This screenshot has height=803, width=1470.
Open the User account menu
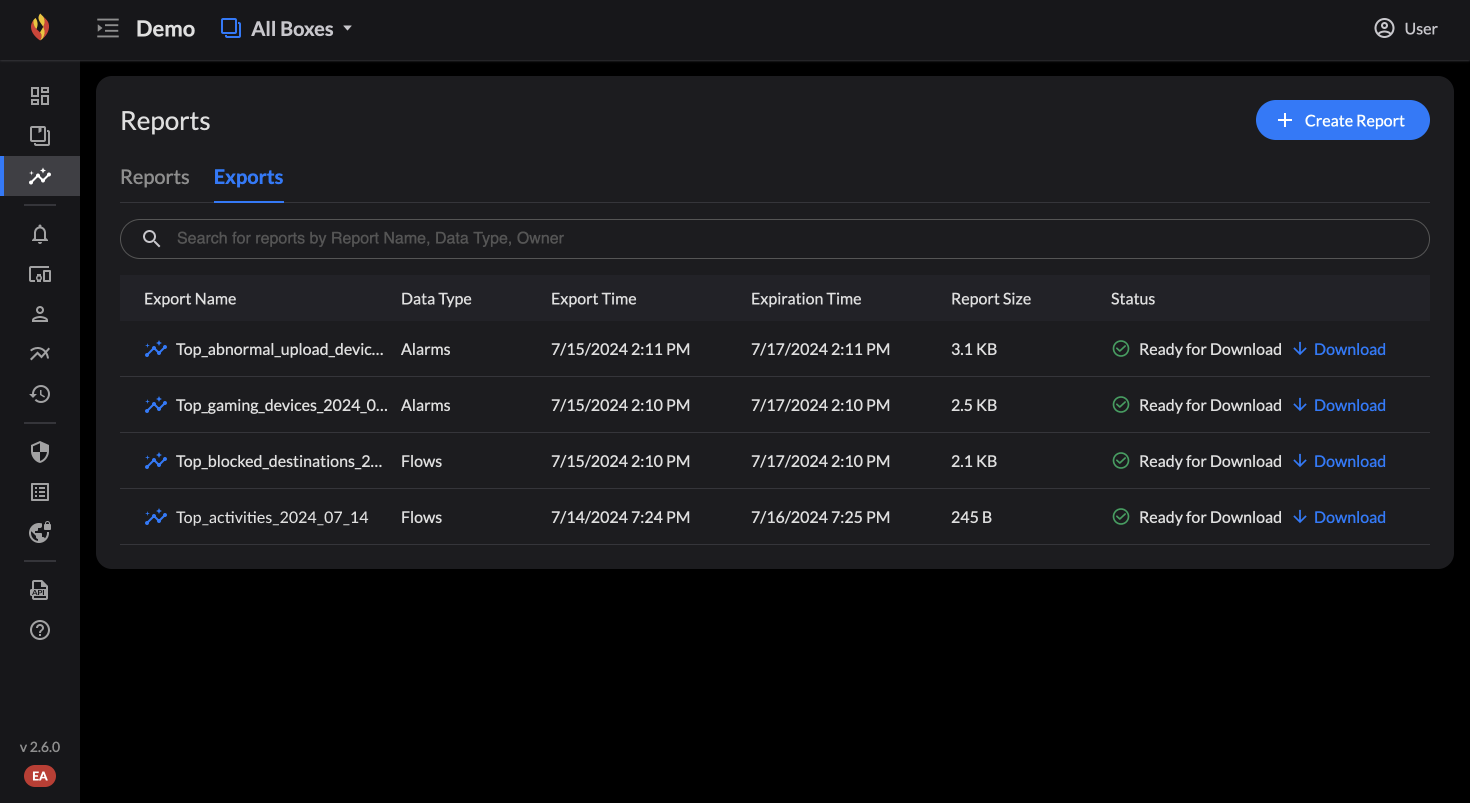point(1406,29)
